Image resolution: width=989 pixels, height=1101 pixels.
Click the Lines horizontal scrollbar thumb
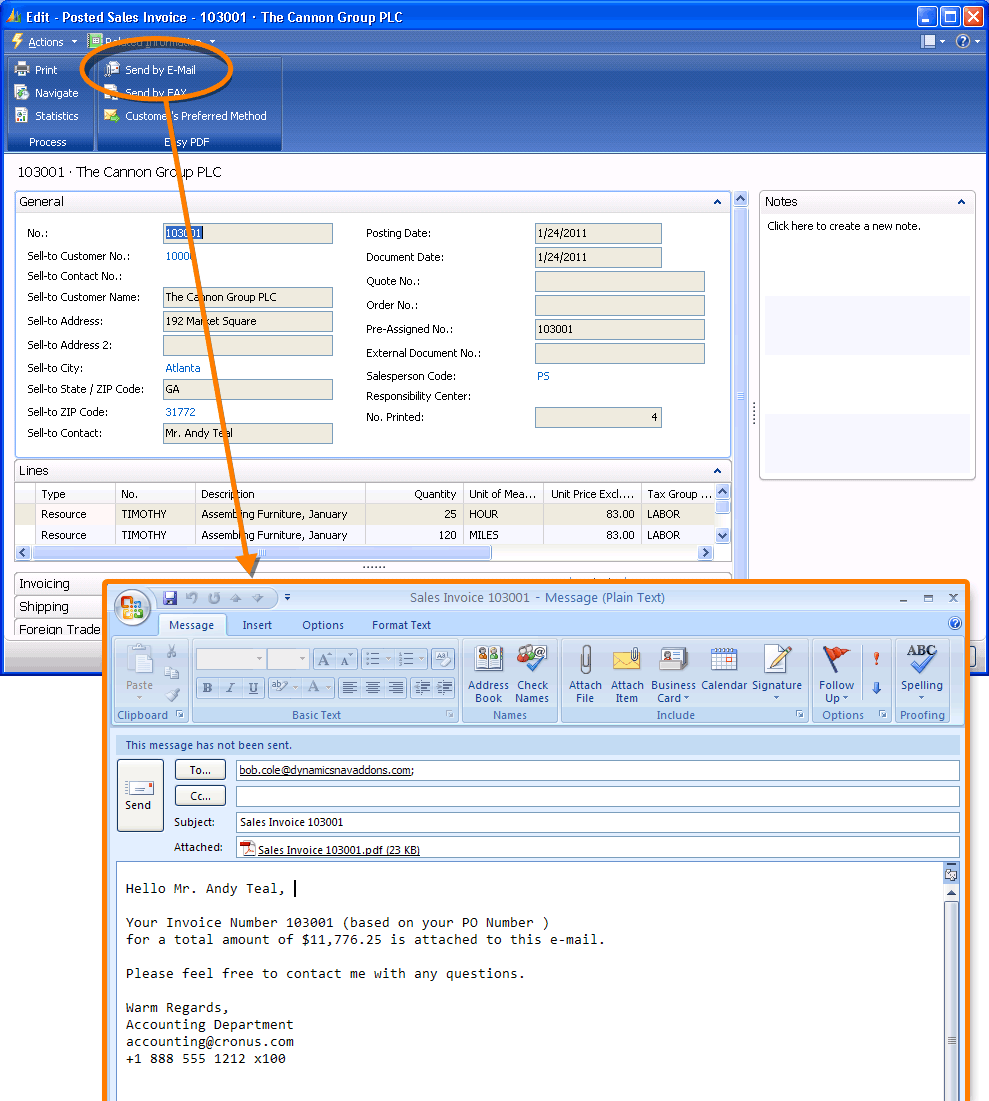coord(261,553)
